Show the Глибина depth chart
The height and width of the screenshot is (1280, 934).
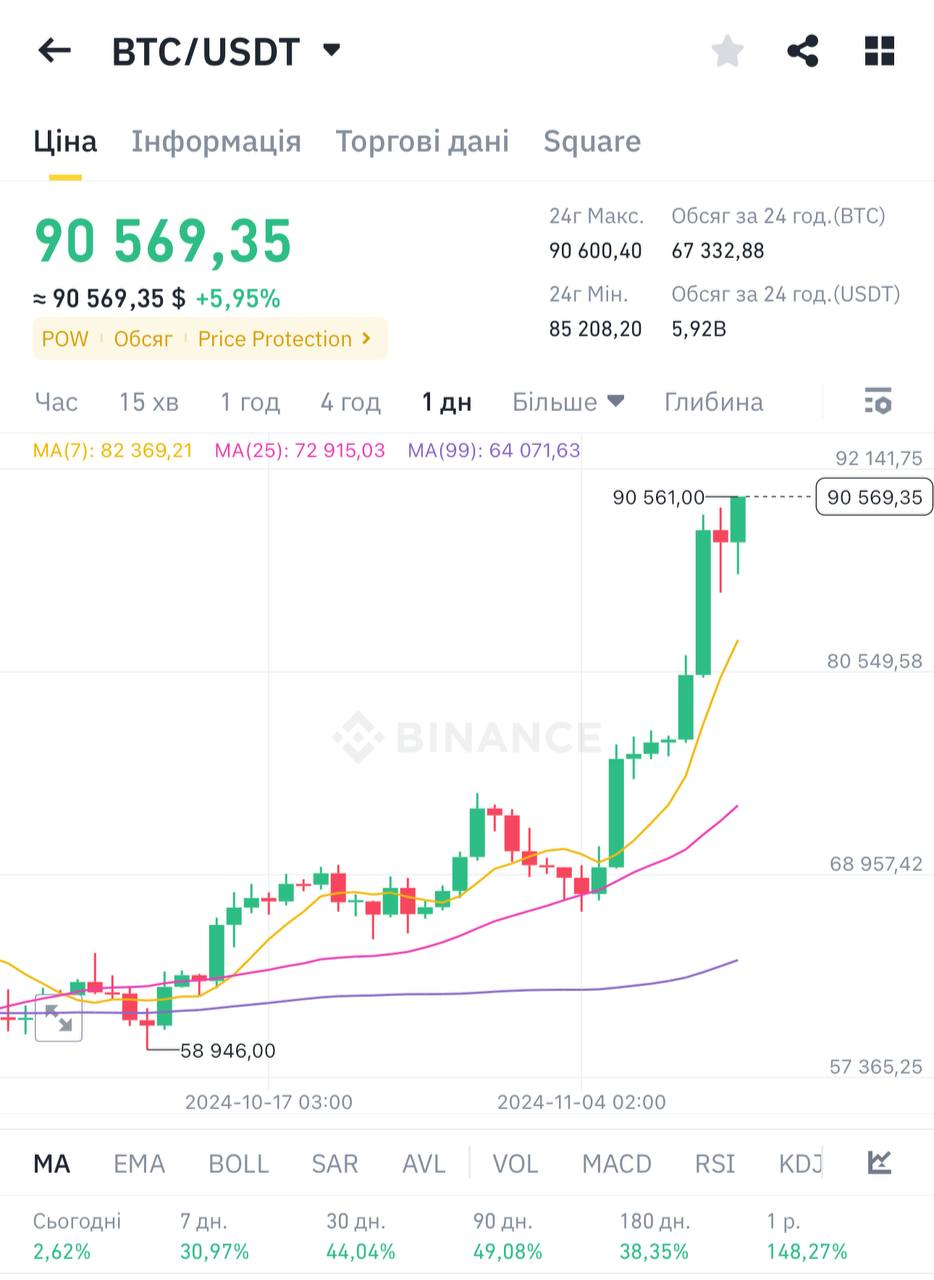point(713,402)
